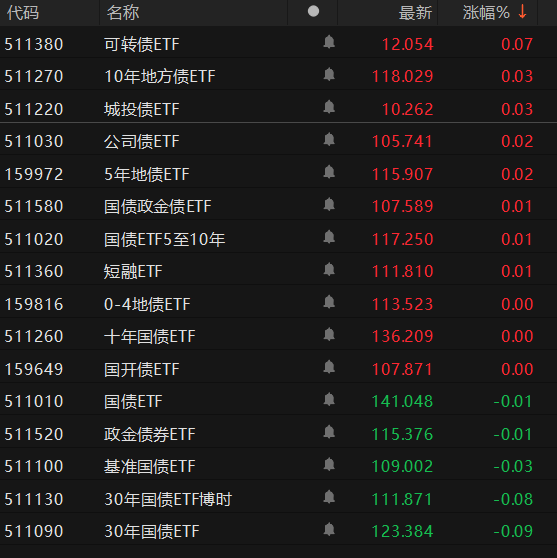The width and height of the screenshot is (557, 558).
Task: Click change value 0.07
Action: (517, 44)
